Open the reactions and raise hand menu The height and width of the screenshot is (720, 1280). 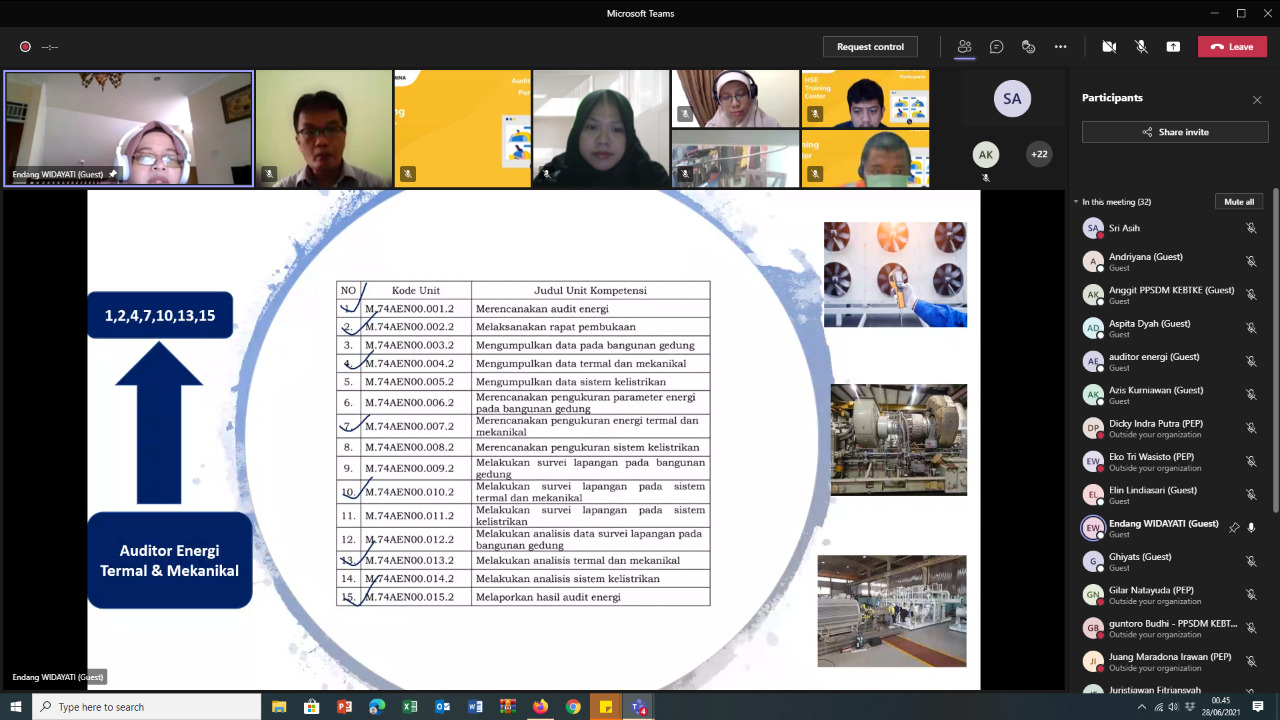1028,47
